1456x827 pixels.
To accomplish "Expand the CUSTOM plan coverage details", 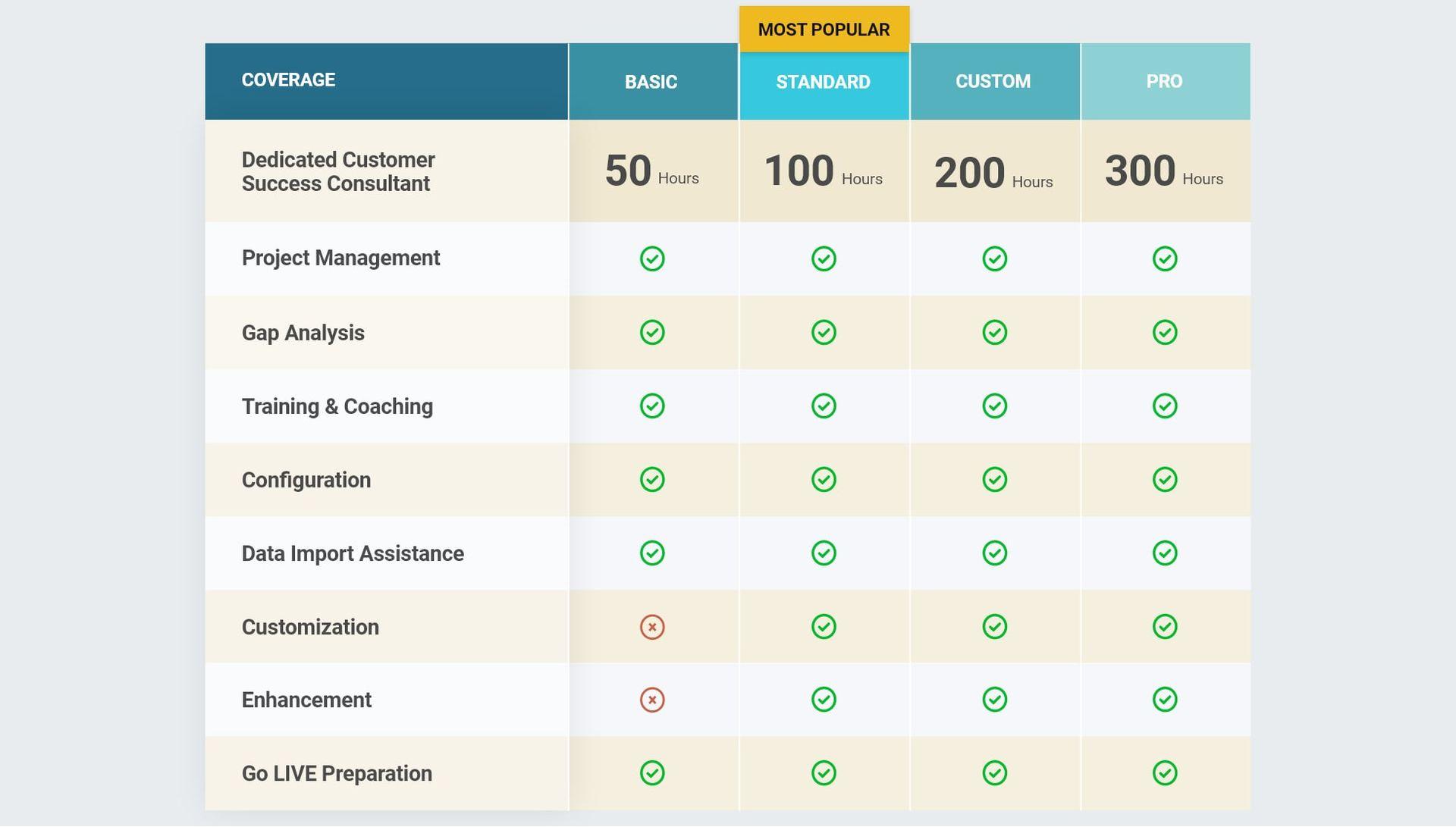I will pyautogui.click(x=993, y=80).
